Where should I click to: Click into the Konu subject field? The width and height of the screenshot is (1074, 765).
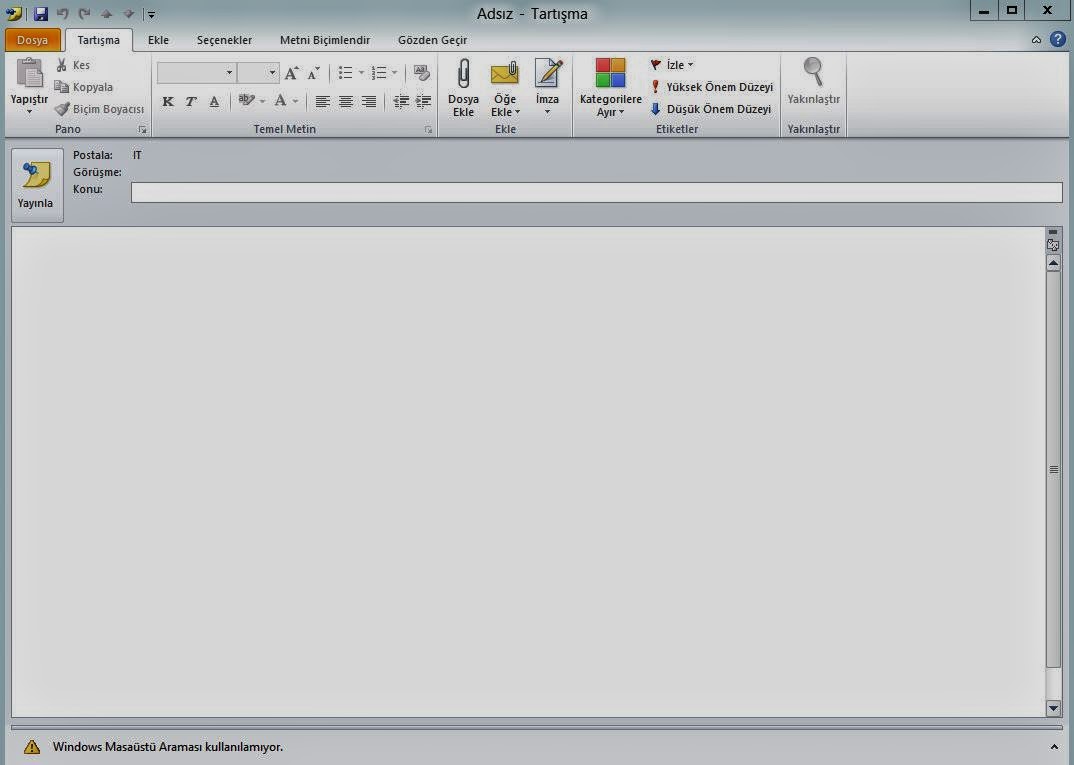pyautogui.click(x=596, y=192)
